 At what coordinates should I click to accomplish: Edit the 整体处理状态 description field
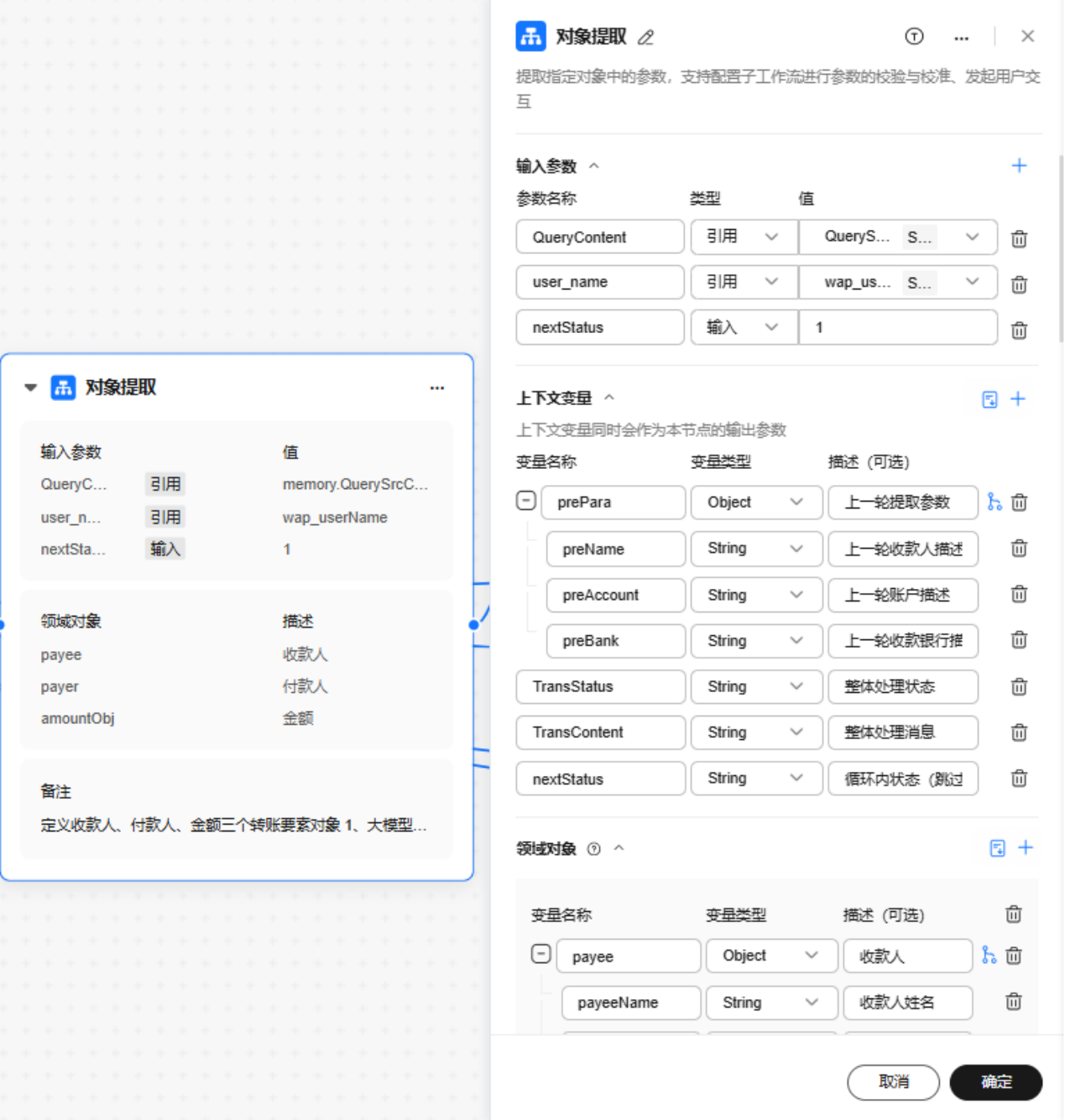[x=903, y=686]
